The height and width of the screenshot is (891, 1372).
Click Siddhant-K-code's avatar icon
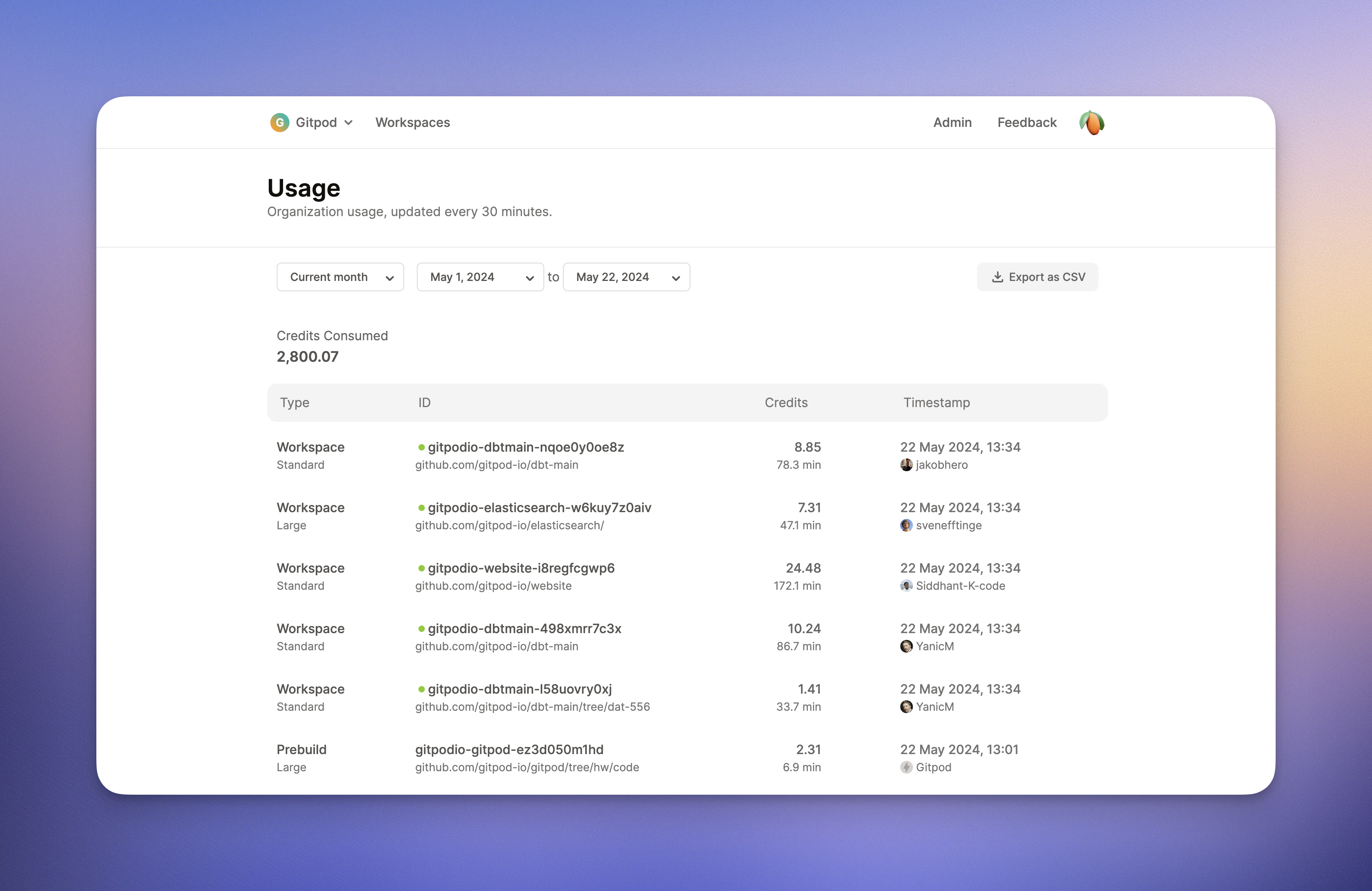coord(906,586)
